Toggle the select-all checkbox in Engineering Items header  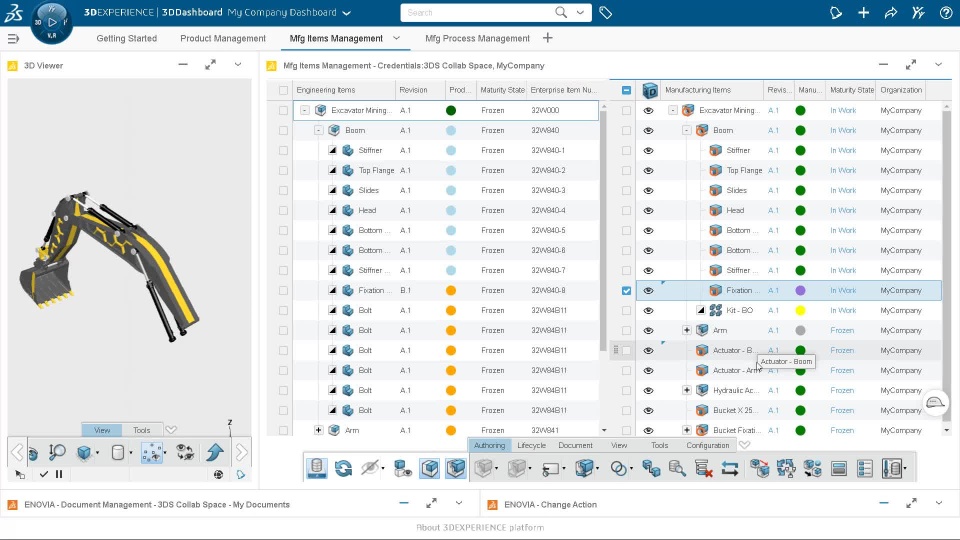[x=283, y=90]
